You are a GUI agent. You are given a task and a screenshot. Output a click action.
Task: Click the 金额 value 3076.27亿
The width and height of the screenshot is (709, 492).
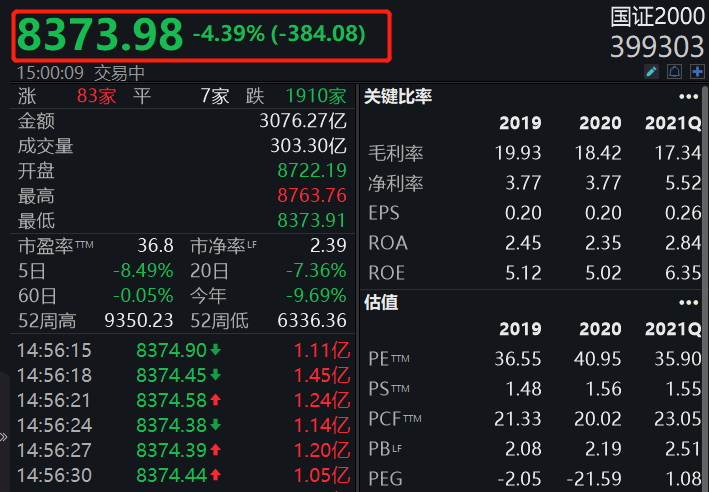point(303,121)
